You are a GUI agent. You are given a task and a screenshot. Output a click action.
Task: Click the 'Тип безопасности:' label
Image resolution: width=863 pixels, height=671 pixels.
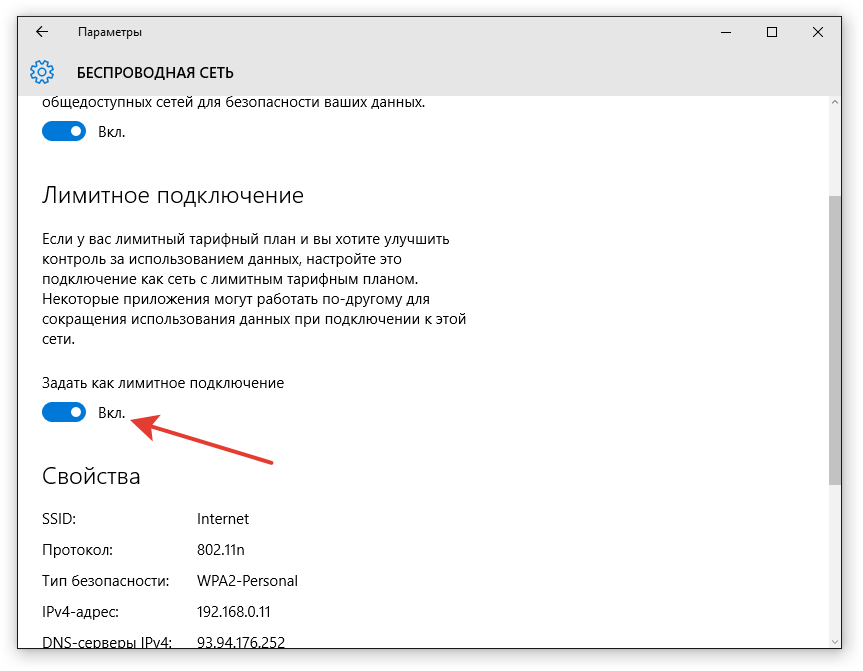106,581
